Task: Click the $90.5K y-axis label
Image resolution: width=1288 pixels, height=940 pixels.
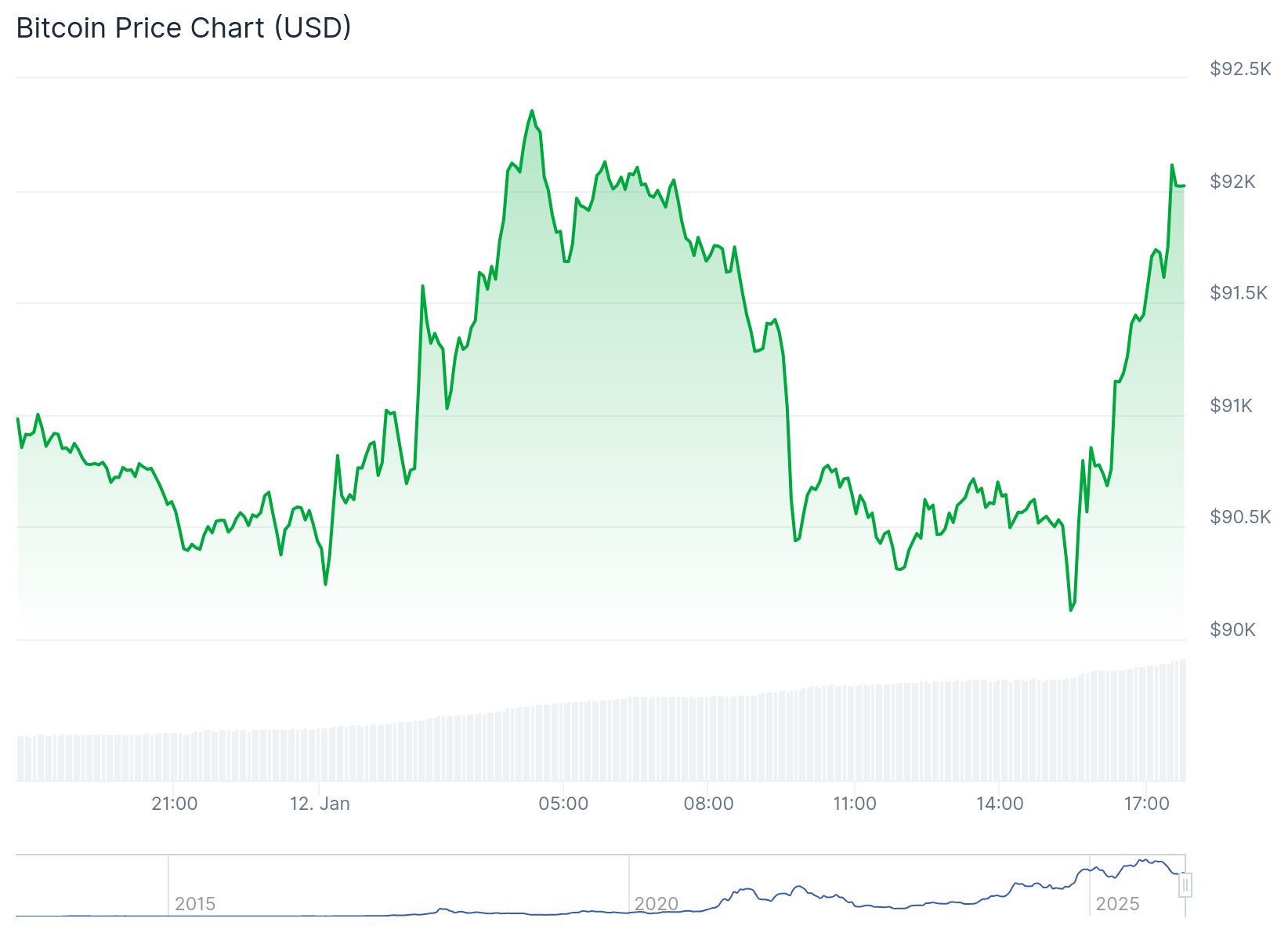Action: [x=1240, y=517]
